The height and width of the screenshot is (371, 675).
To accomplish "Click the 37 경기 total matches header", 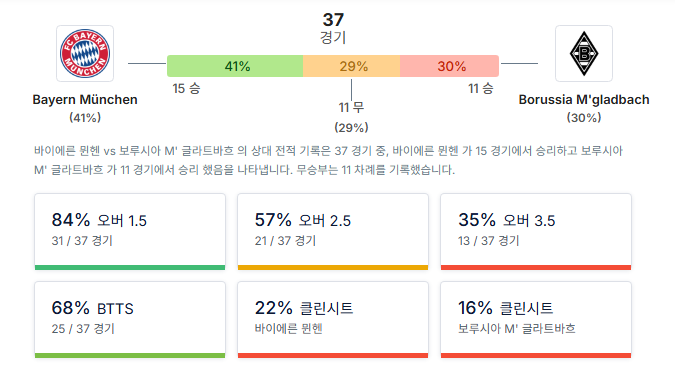I will [x=333, y=28].
